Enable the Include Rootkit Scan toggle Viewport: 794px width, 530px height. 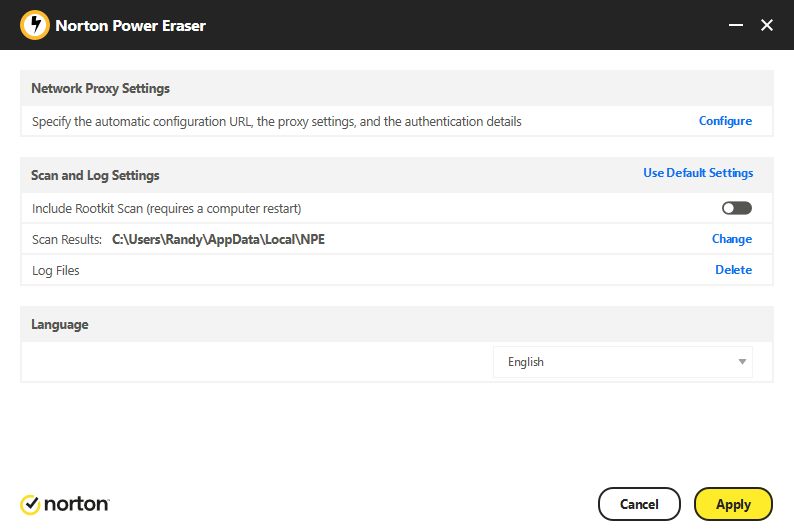coord(737,208)
